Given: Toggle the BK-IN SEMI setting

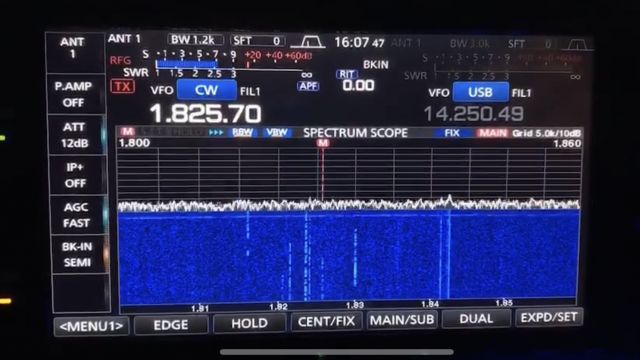Looking at the screenshot, I should point(78,254).
